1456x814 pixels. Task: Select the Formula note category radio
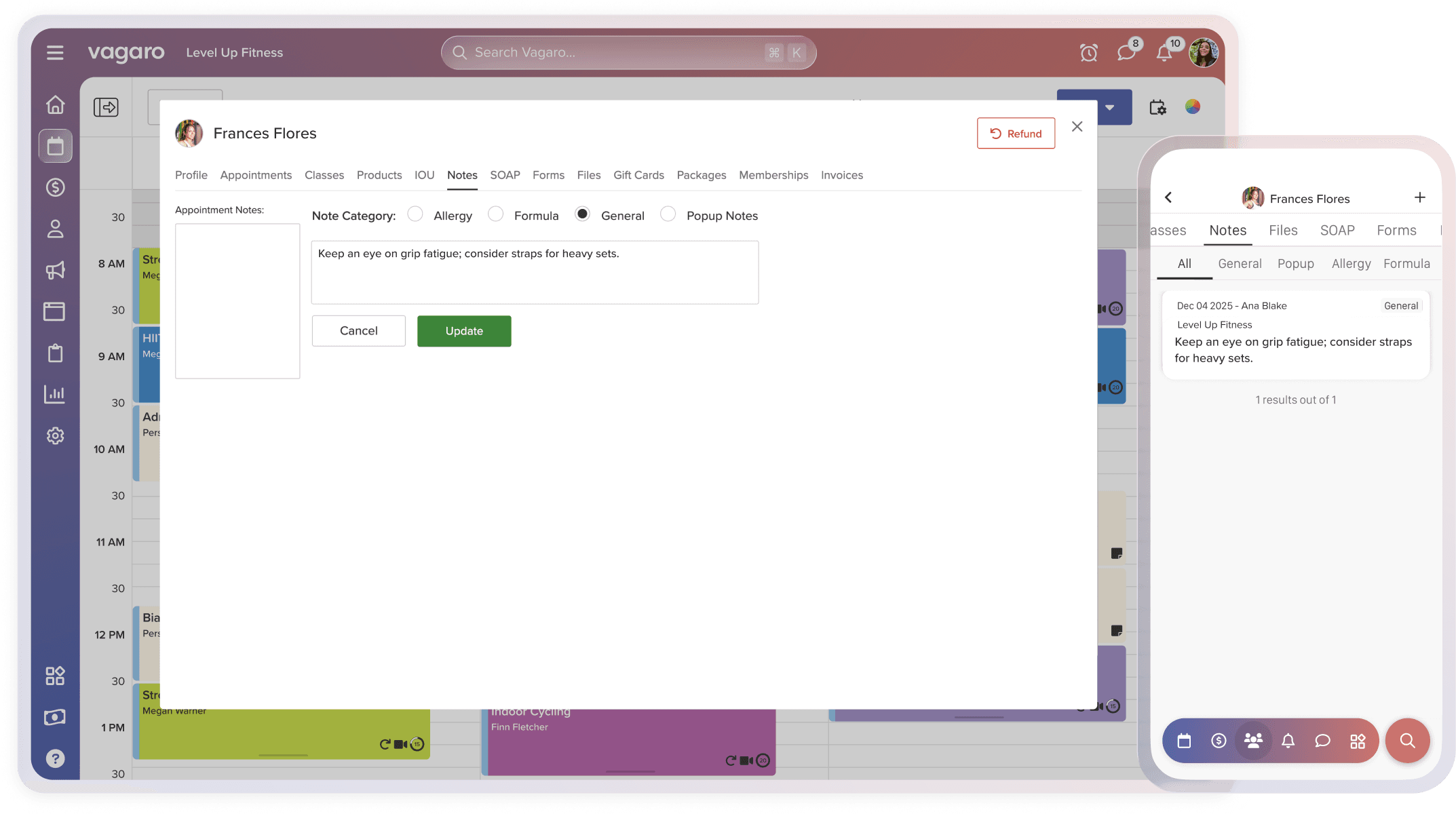pos(496,214)
